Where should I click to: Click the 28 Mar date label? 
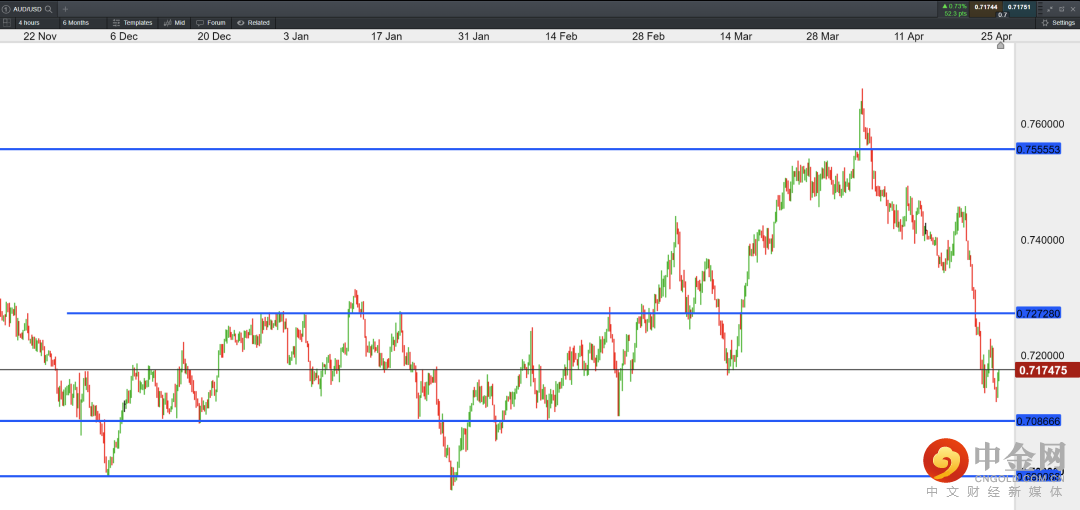[x=823, y=37]
